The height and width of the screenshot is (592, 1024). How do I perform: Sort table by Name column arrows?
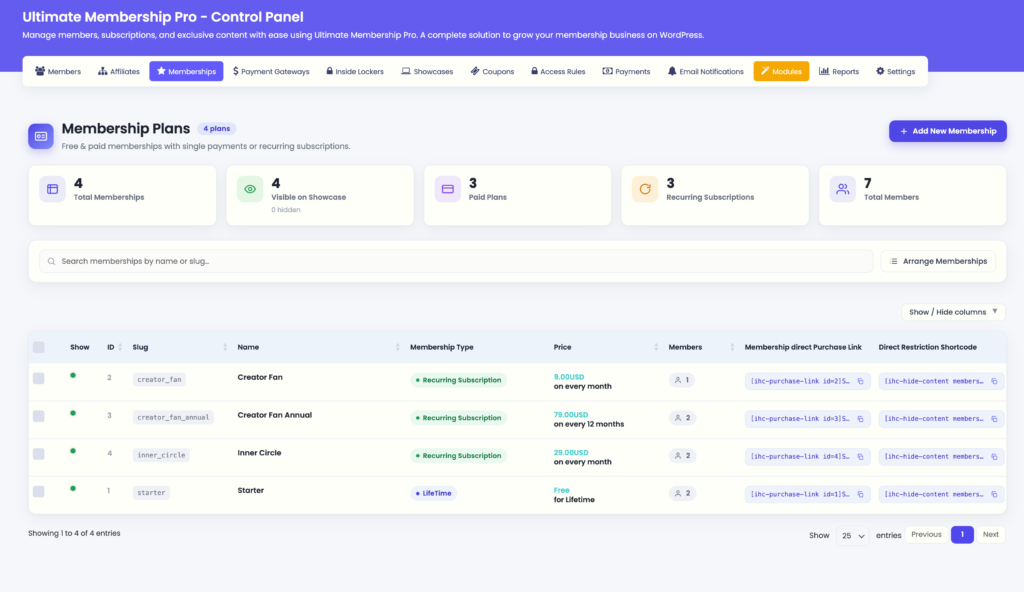click(x=397, y=347)
